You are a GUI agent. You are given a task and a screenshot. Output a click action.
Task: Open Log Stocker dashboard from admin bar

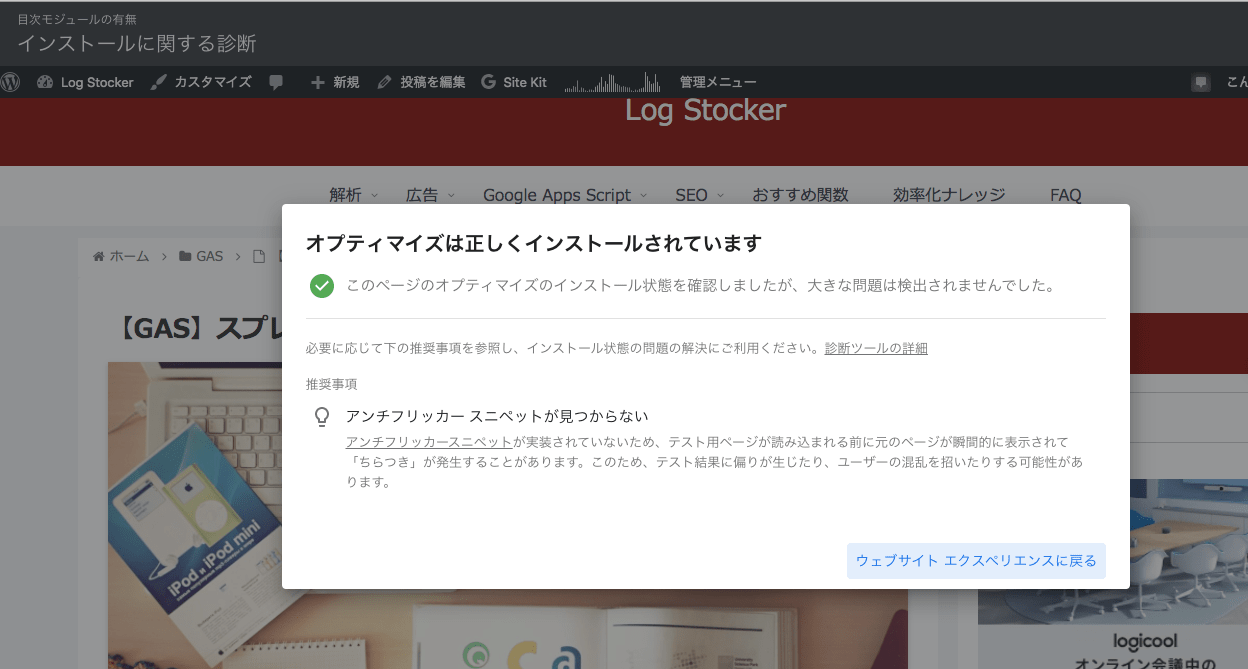[x=85, y=82]
